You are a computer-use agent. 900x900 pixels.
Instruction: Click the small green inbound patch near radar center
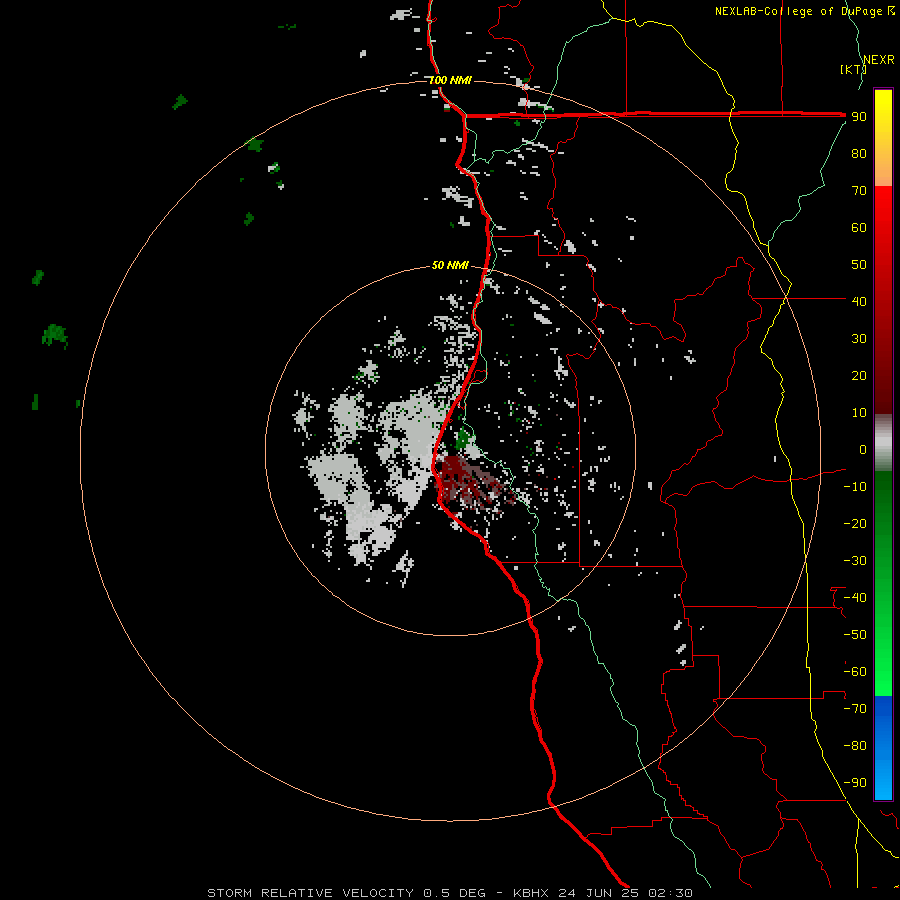(x=462, y=439)
